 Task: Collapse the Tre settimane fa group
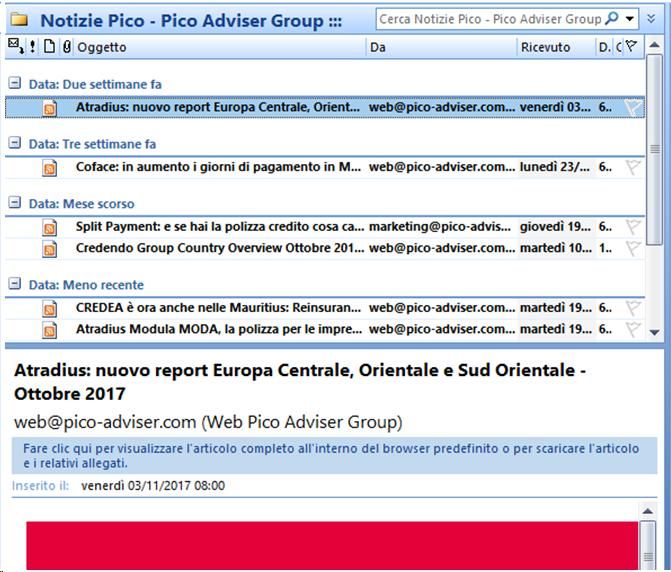(15, 142)
